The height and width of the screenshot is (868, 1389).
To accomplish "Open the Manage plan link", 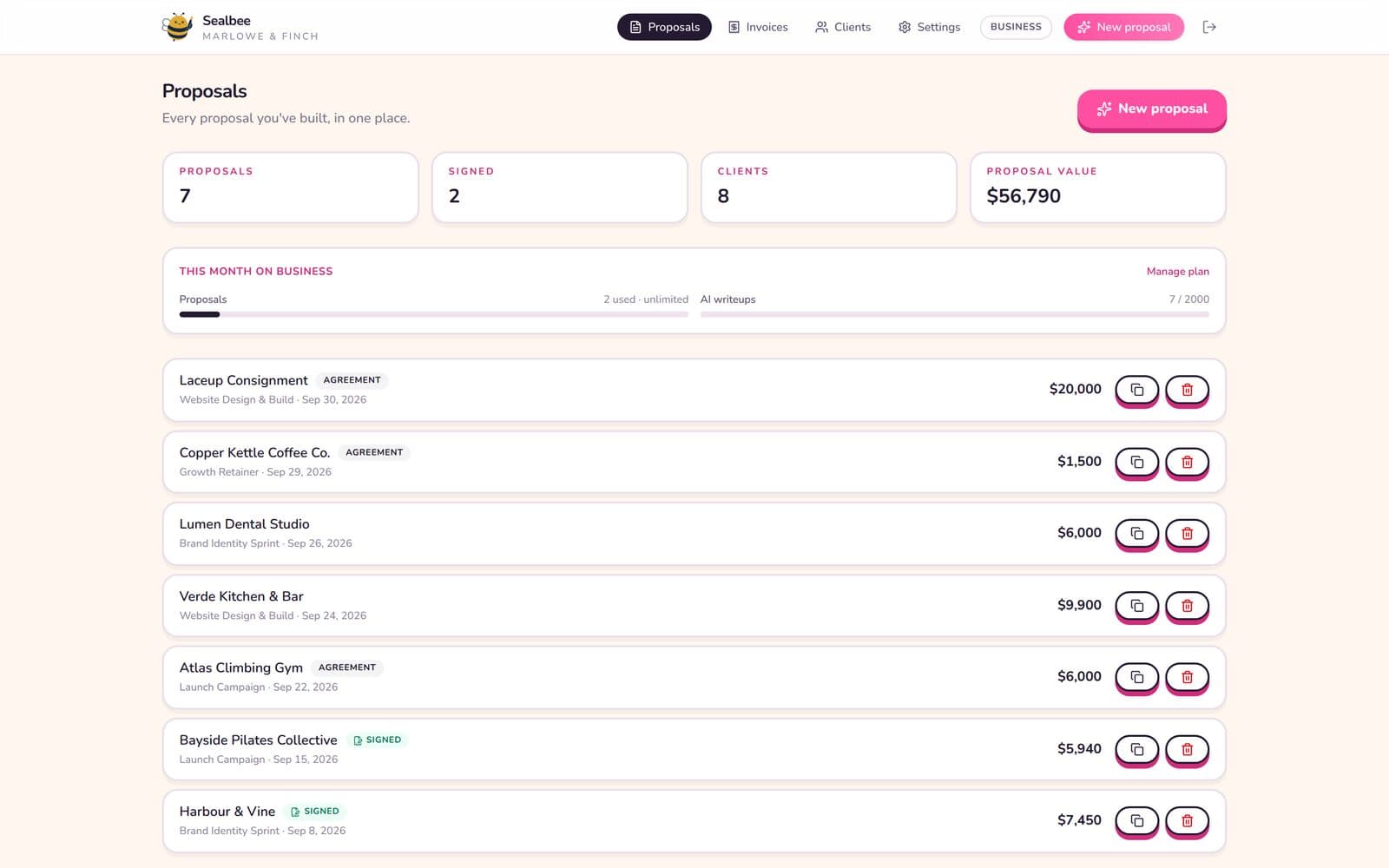I will [x=1177, y=272].
